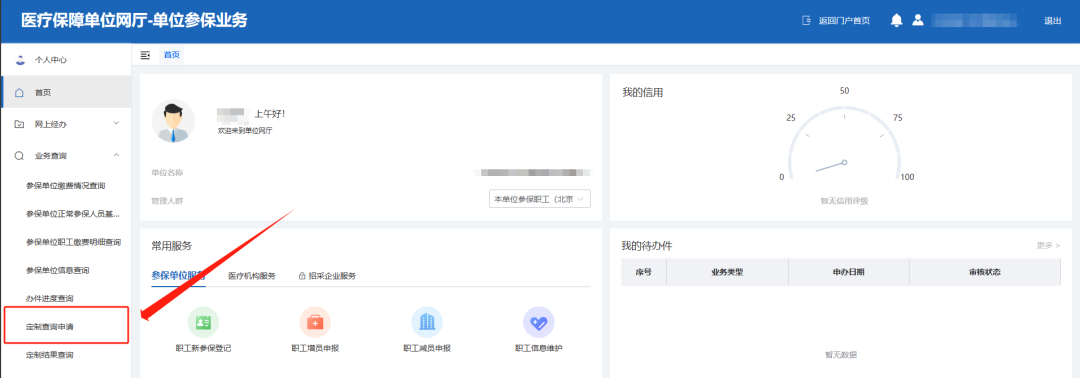Click 返回门户首页 link
1080x378 pixels.
tap(844, 21)
